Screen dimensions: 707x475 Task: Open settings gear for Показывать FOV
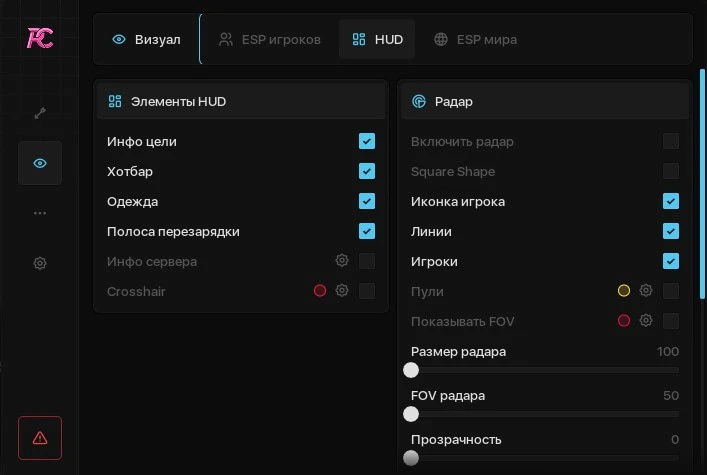646,320
